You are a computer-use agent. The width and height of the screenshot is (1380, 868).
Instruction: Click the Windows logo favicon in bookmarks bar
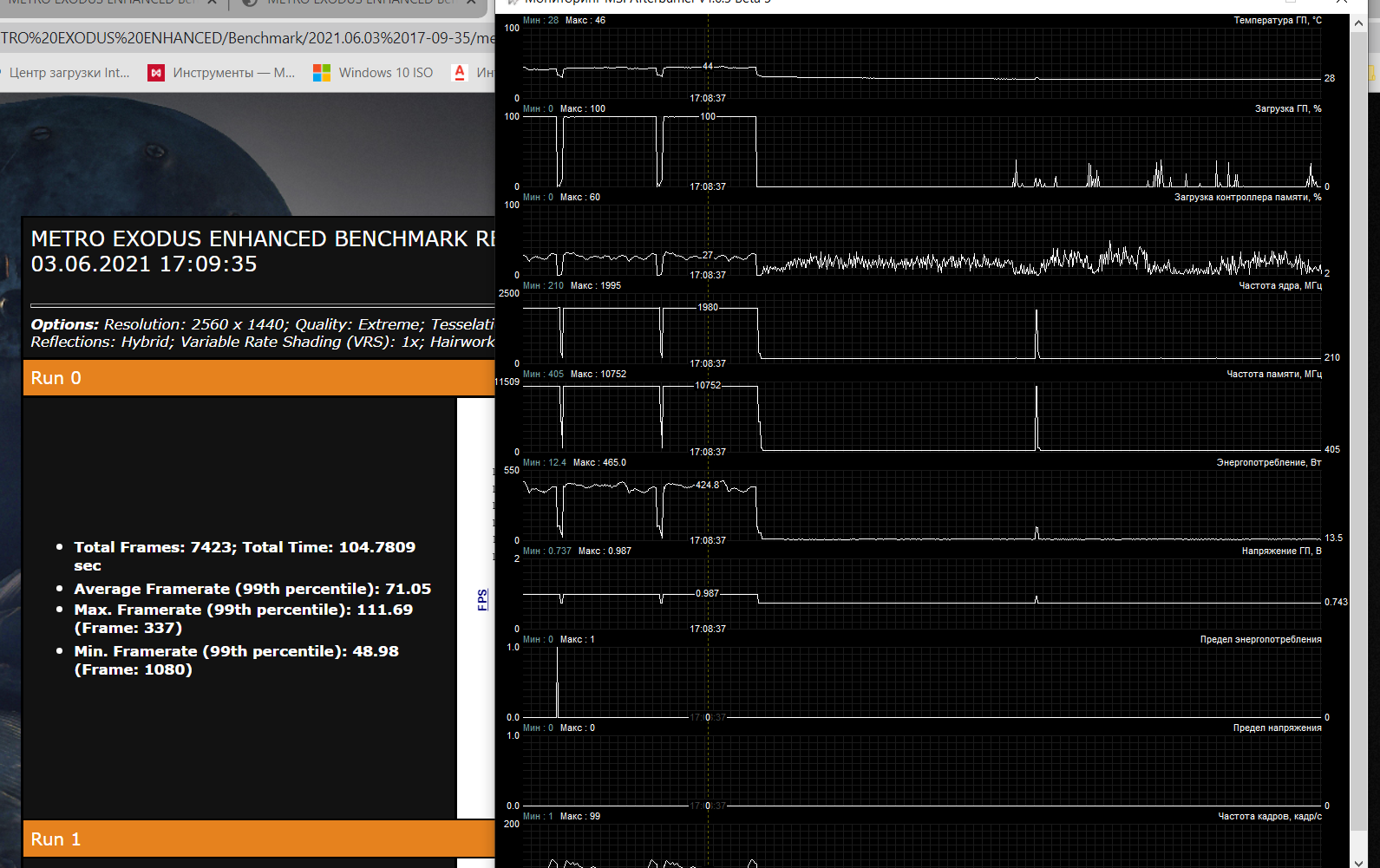[322, 73]
